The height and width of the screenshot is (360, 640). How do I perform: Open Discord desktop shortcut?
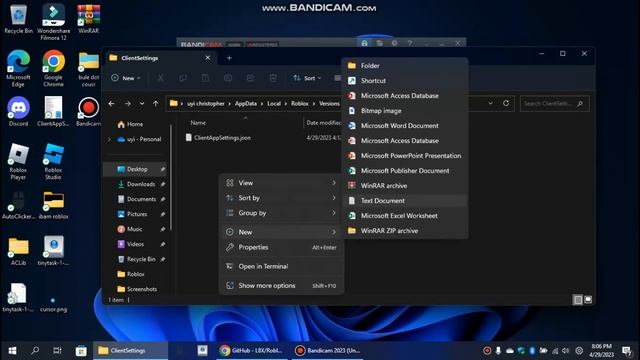[18, 111]
